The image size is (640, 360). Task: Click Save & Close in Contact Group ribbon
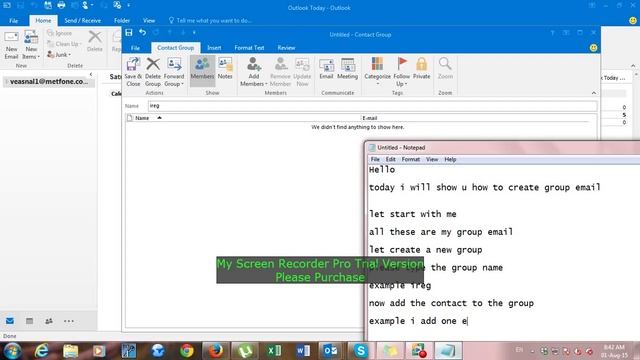pos(133,72)
